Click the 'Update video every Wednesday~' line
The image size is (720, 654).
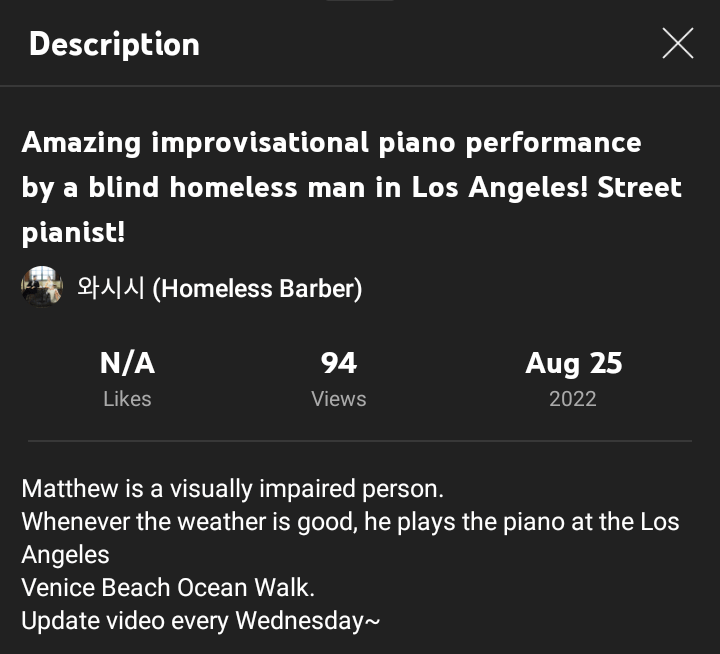click(201, 620)
